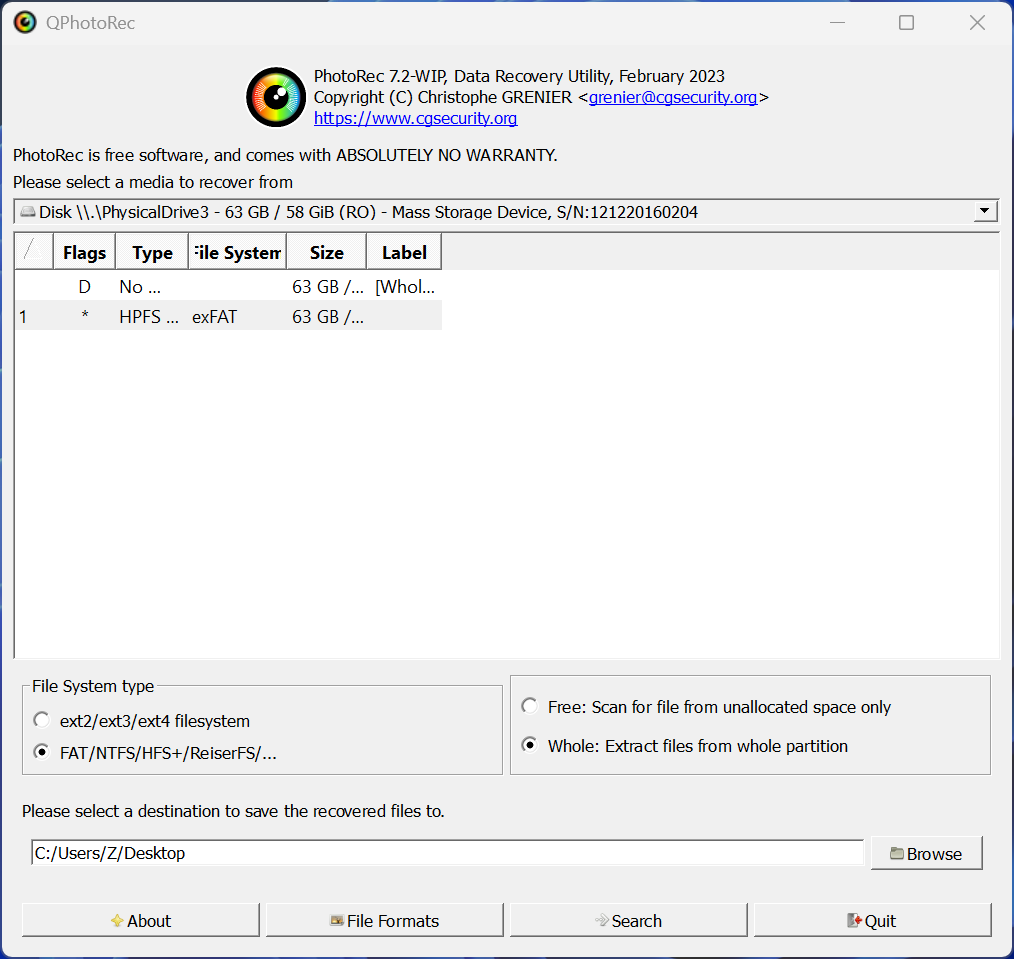The image size is (1014, 959).
Task: Click the Quit button
Action: click(872, 920)
